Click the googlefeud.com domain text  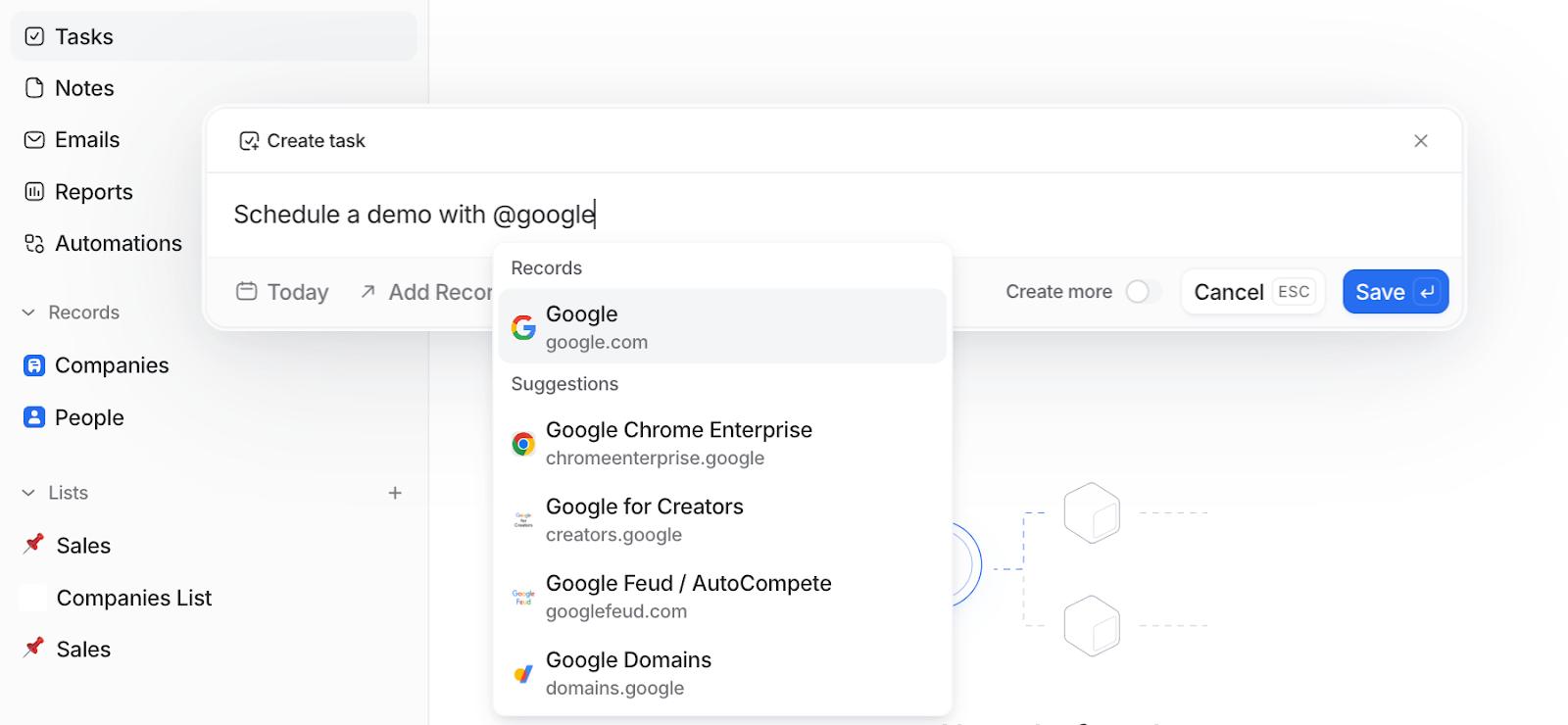(x=616, y=611)
